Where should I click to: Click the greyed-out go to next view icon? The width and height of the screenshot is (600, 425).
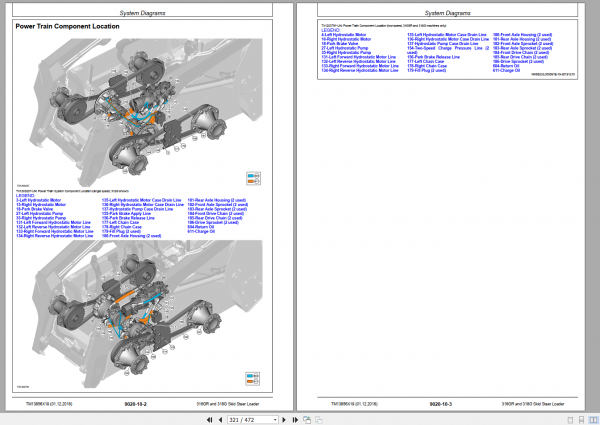click(x=318, y=420)
